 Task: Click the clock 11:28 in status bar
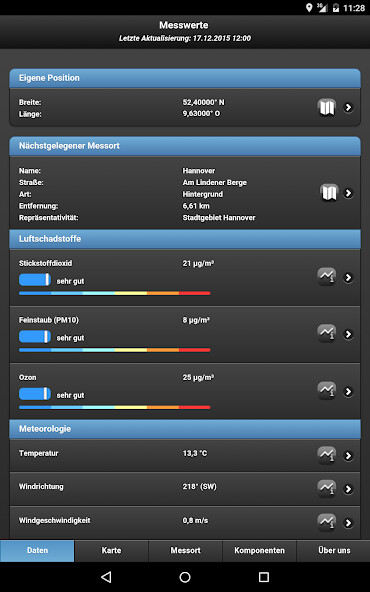354,8
